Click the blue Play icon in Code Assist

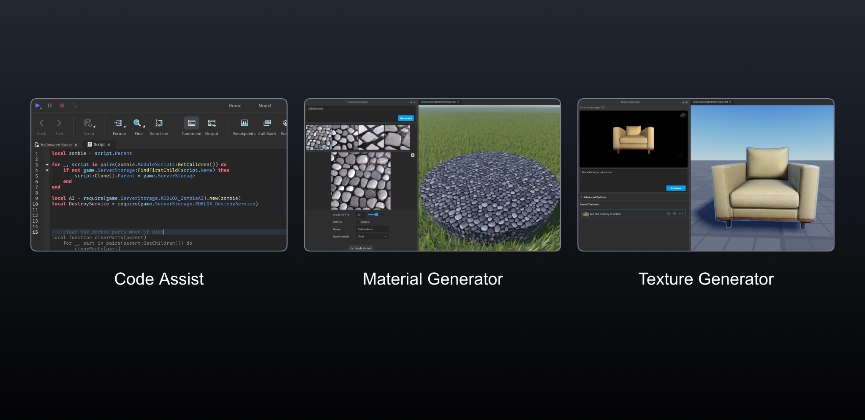click(x=38, y=105)
